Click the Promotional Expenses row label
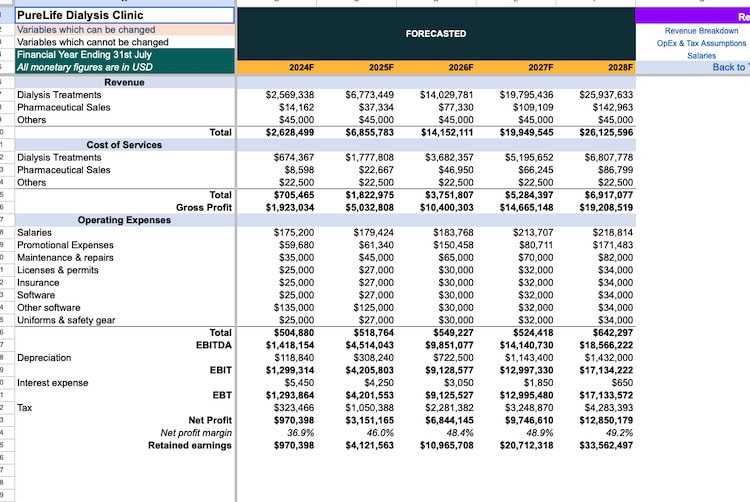This screenshot has height=502, width=750. (65, 245)
